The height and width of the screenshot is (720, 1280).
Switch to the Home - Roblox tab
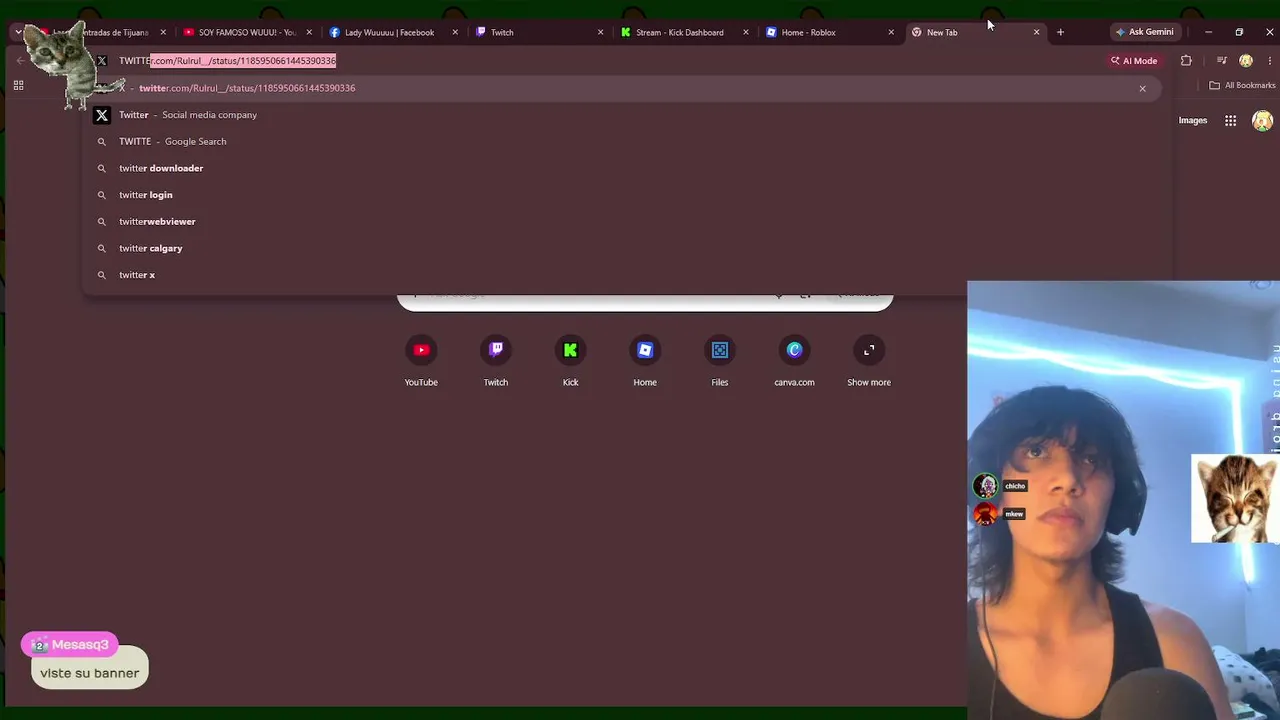828,32
